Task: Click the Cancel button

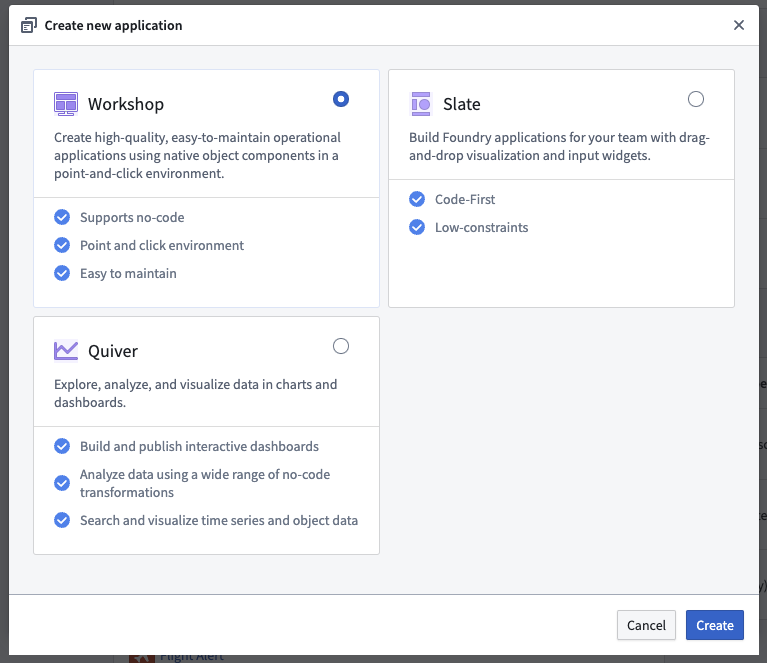Action: pyautogui.click(x=646, y=625)
